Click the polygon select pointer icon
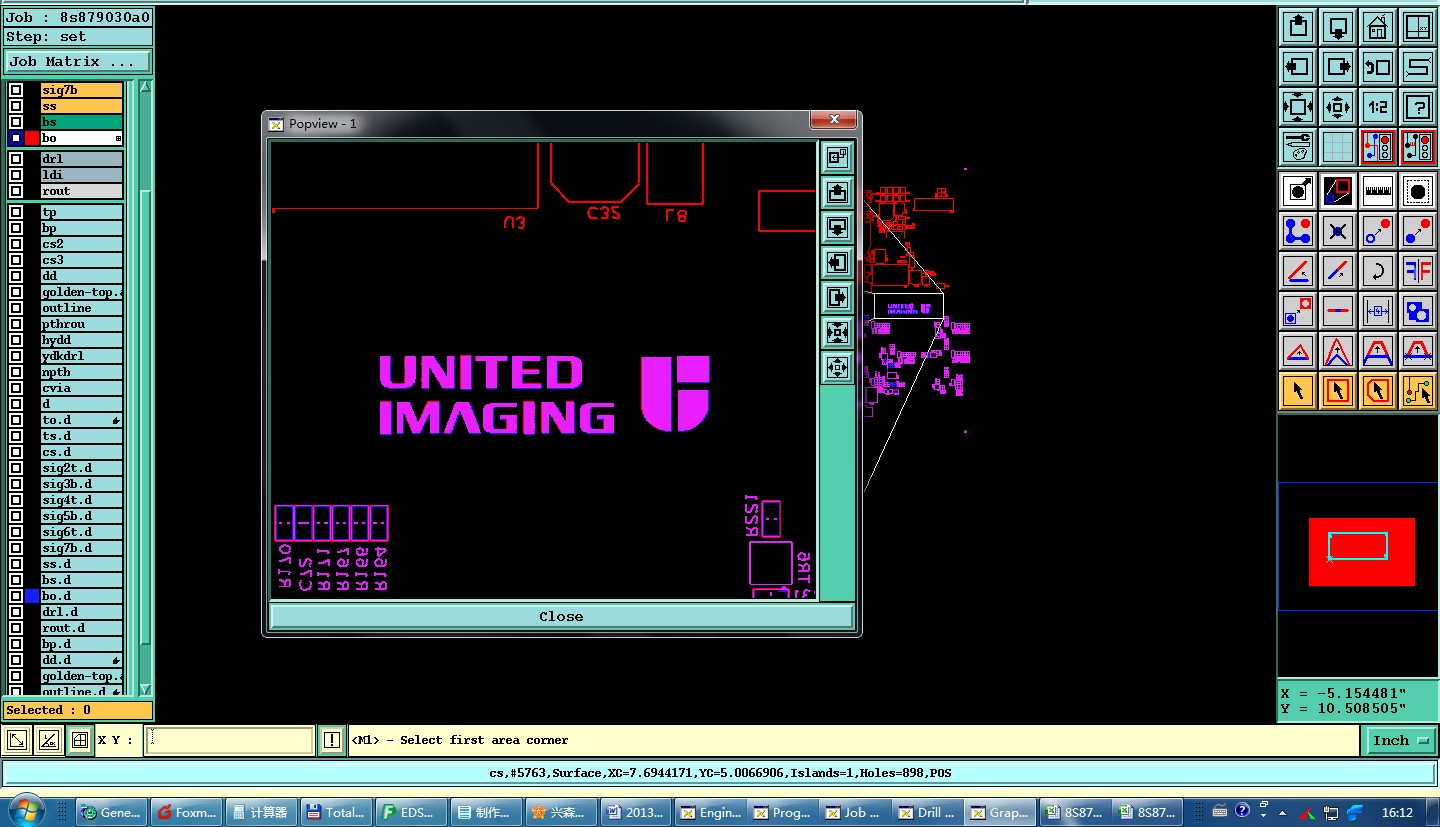This screenshot has width=1440, height=827. click(x=1378, y=391)
